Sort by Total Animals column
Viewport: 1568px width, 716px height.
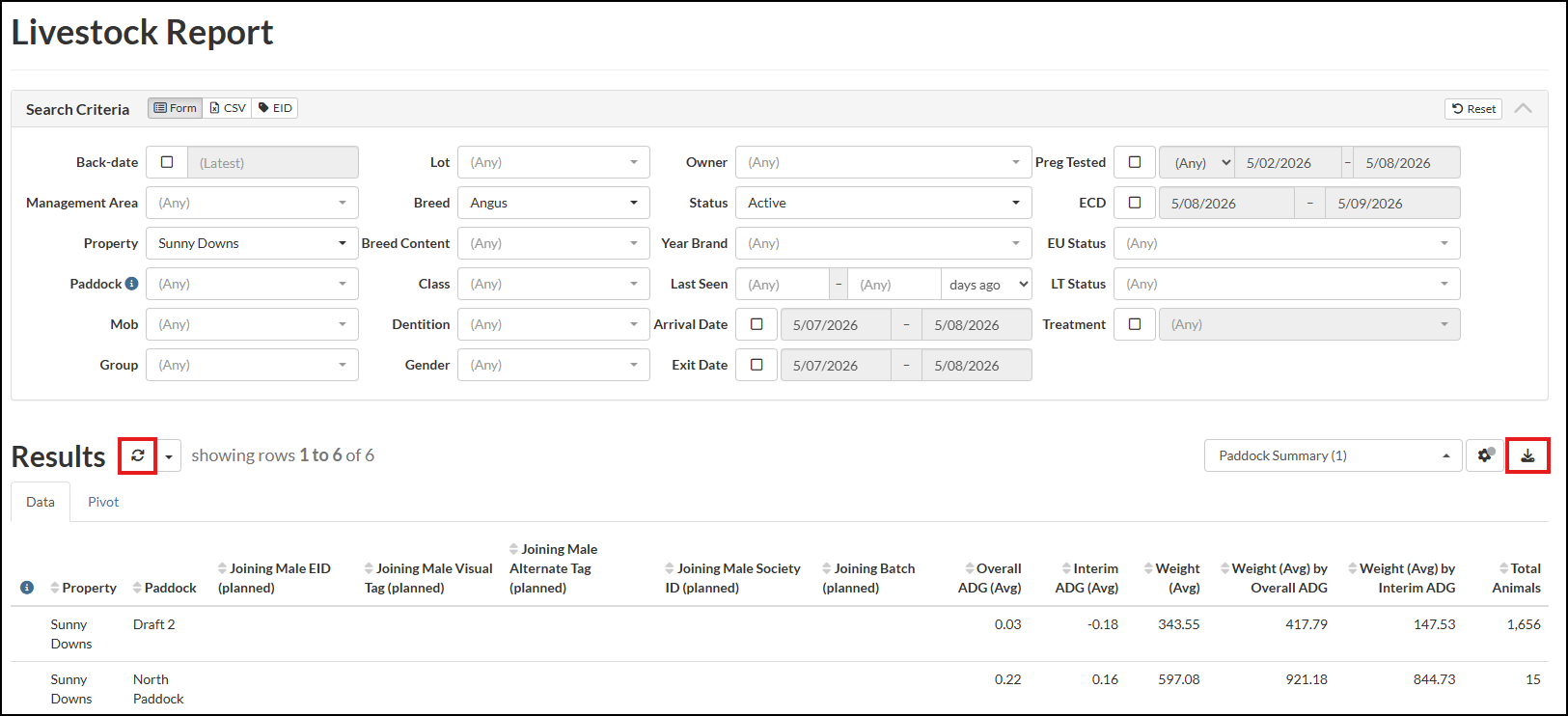point(1517,578)
